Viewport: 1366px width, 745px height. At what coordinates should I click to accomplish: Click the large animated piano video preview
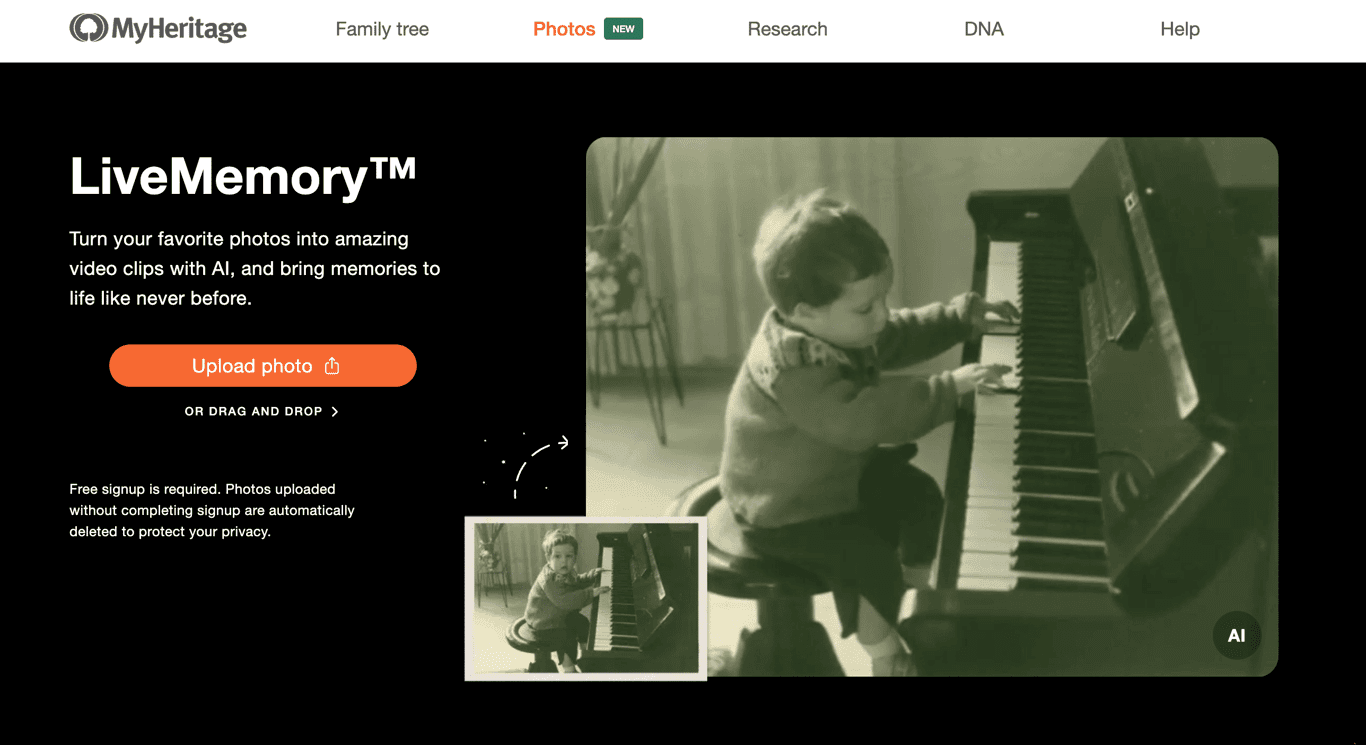[x=932, y=407]
